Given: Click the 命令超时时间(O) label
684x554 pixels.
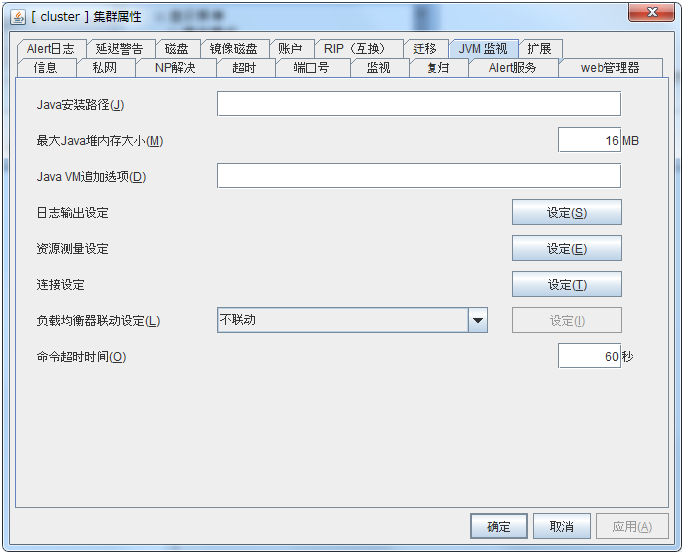Looking at the screenshot, I should (81, 357).
